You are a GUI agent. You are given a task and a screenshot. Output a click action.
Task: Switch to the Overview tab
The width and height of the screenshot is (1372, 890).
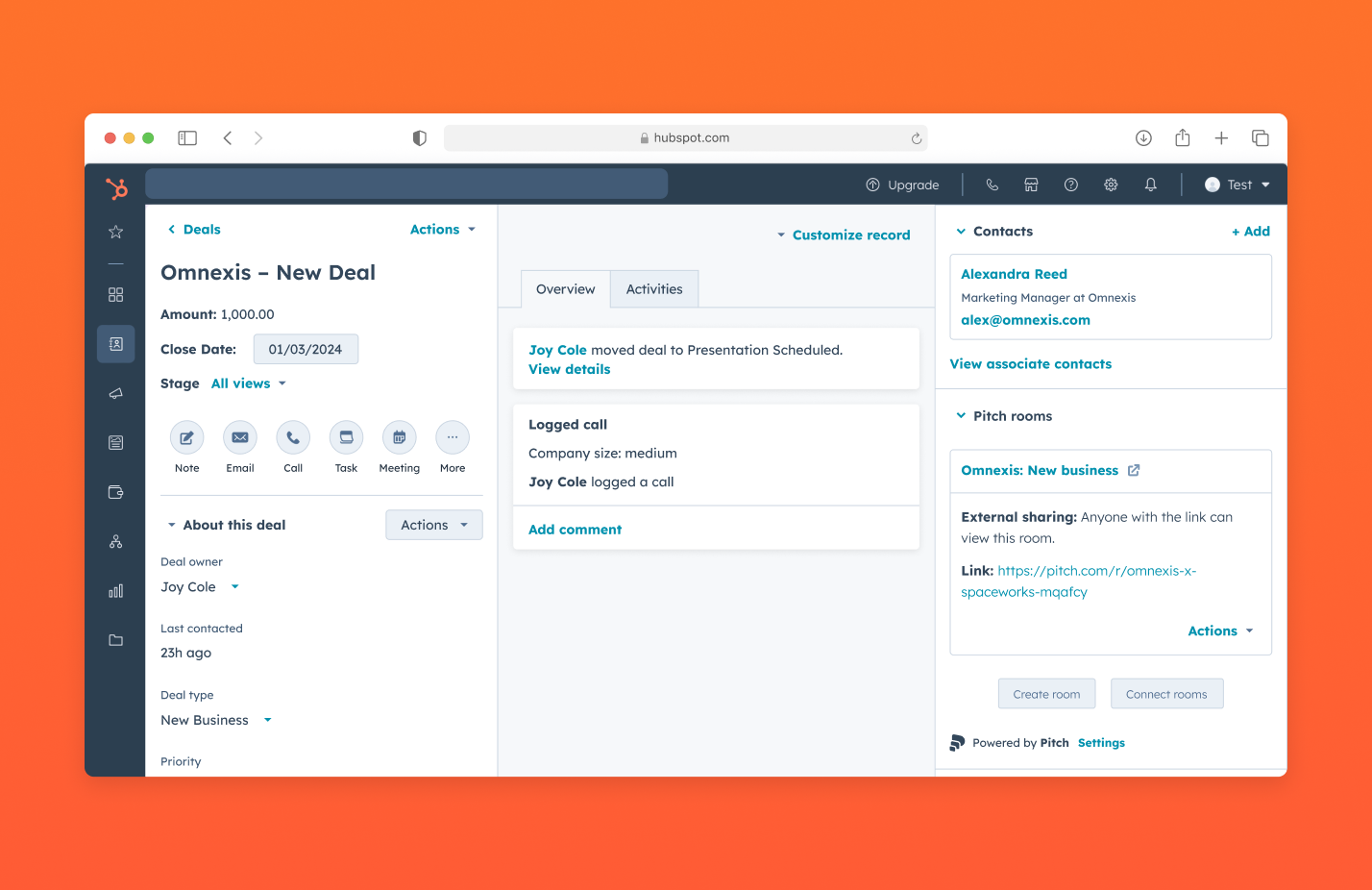click(565, 289)
